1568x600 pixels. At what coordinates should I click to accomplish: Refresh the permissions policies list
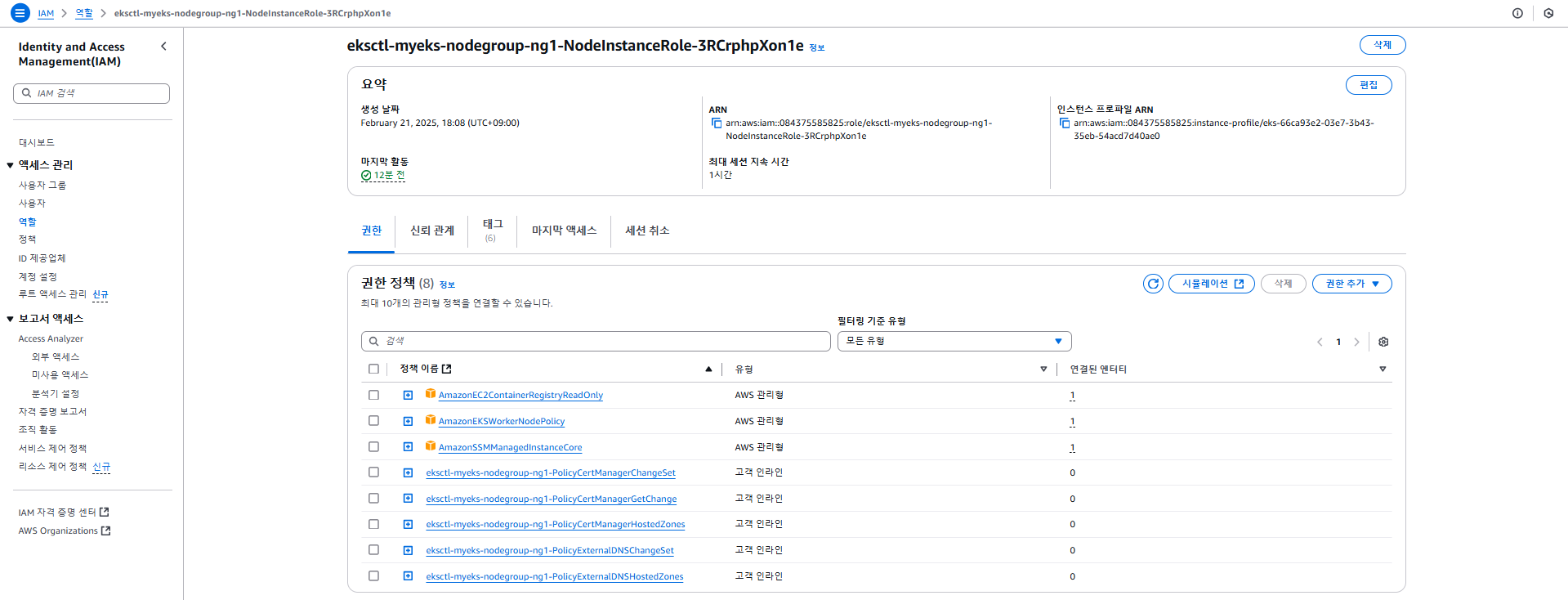pyautogui.click(x=1153, y=284)
